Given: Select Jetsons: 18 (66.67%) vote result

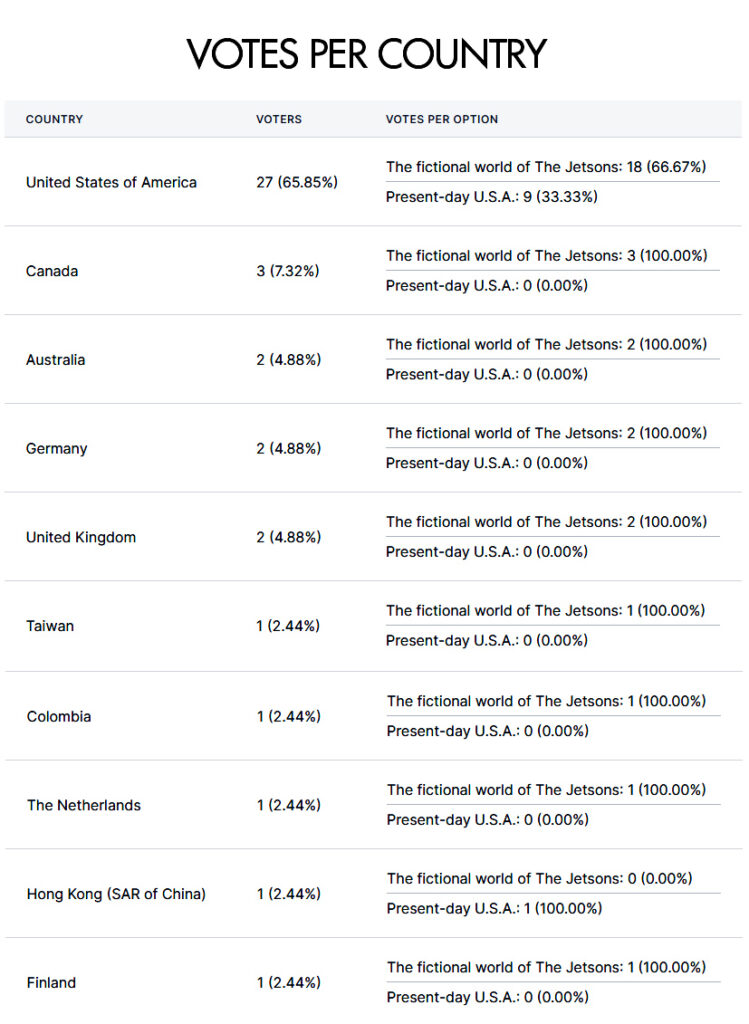Looking at the screenshot, I should click(x=546, y=167).
